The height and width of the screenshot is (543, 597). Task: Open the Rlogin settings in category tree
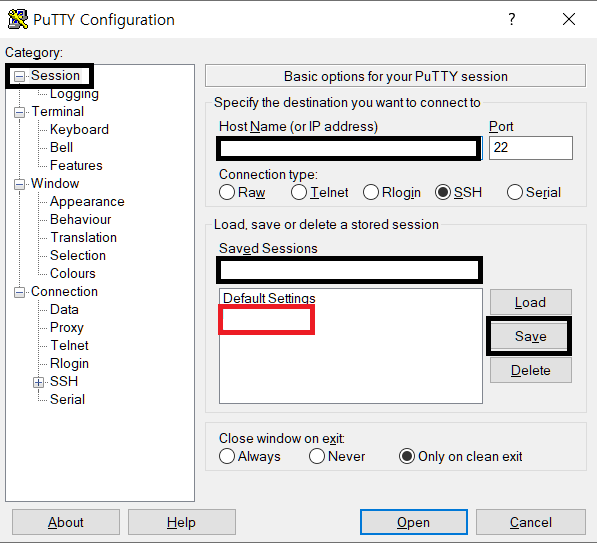[x=69, y=363]
